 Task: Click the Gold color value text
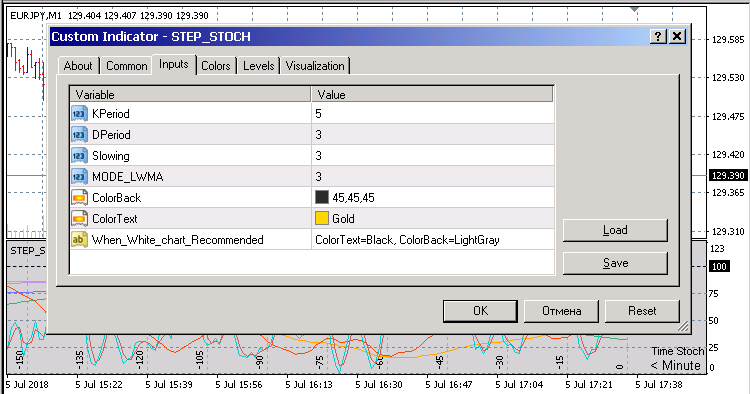343,219
